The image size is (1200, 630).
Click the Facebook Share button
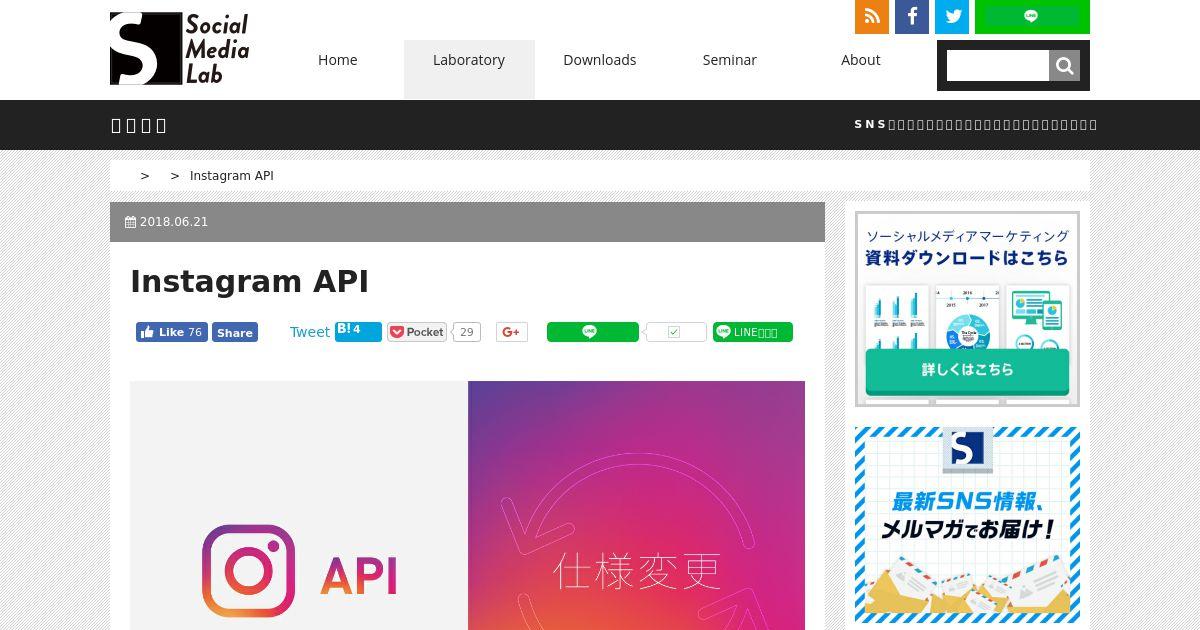[235, 333]
